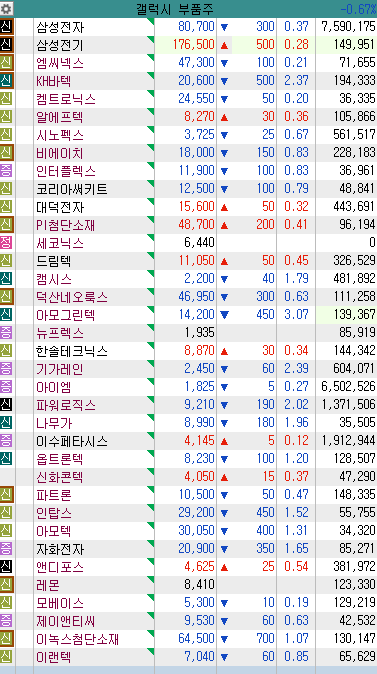Select the 대덕전자 stock name

(60, 208)
